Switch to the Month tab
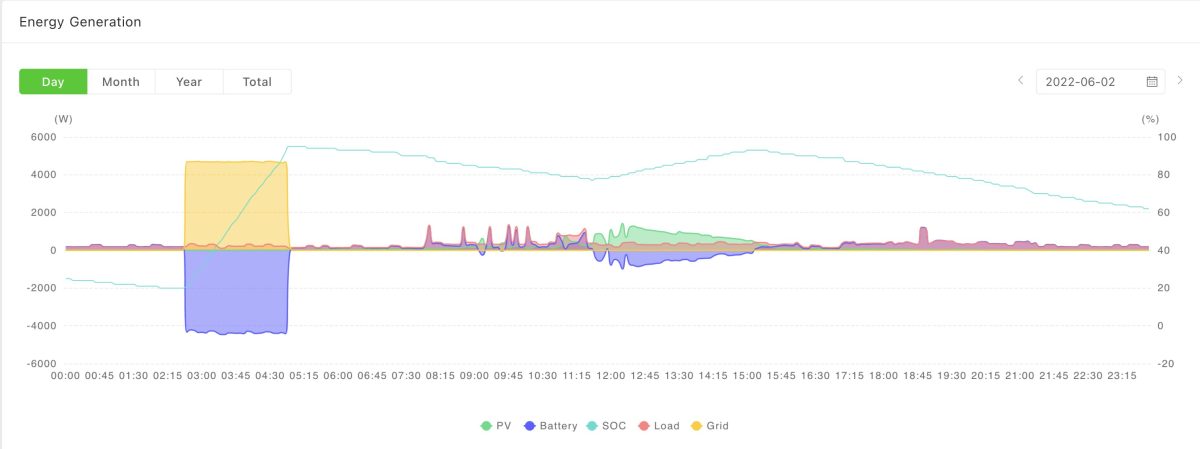The width and height of the screenshot is (1200, 449). 121,82
